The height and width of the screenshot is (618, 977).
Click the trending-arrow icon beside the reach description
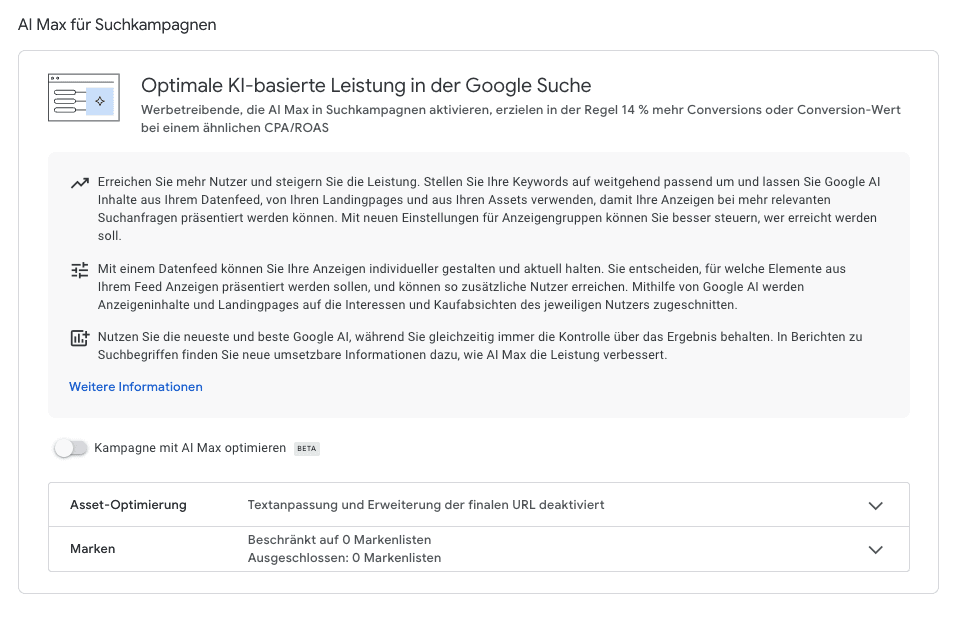(79, 182)
